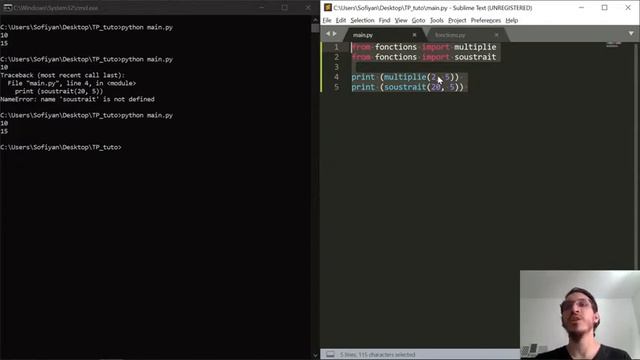
Task: Minimize the cmd.exe window
Action: (x=261, y=8)
